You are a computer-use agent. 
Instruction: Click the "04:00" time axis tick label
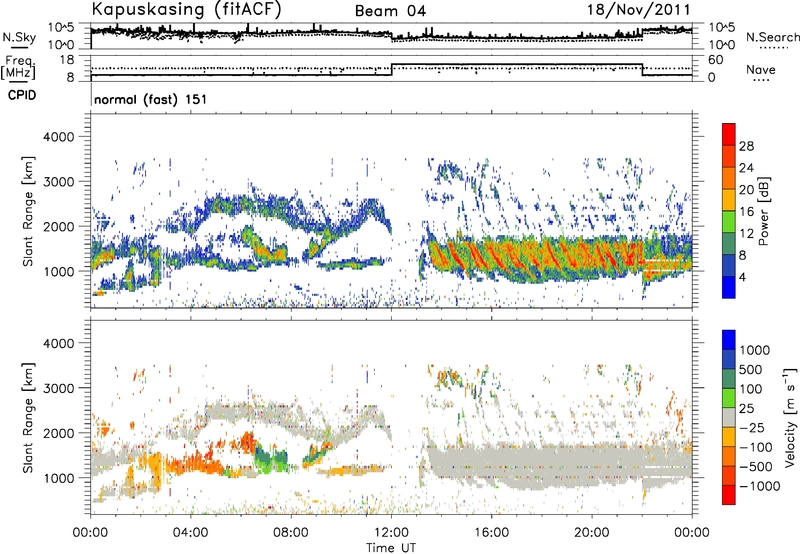coord(191,533)
